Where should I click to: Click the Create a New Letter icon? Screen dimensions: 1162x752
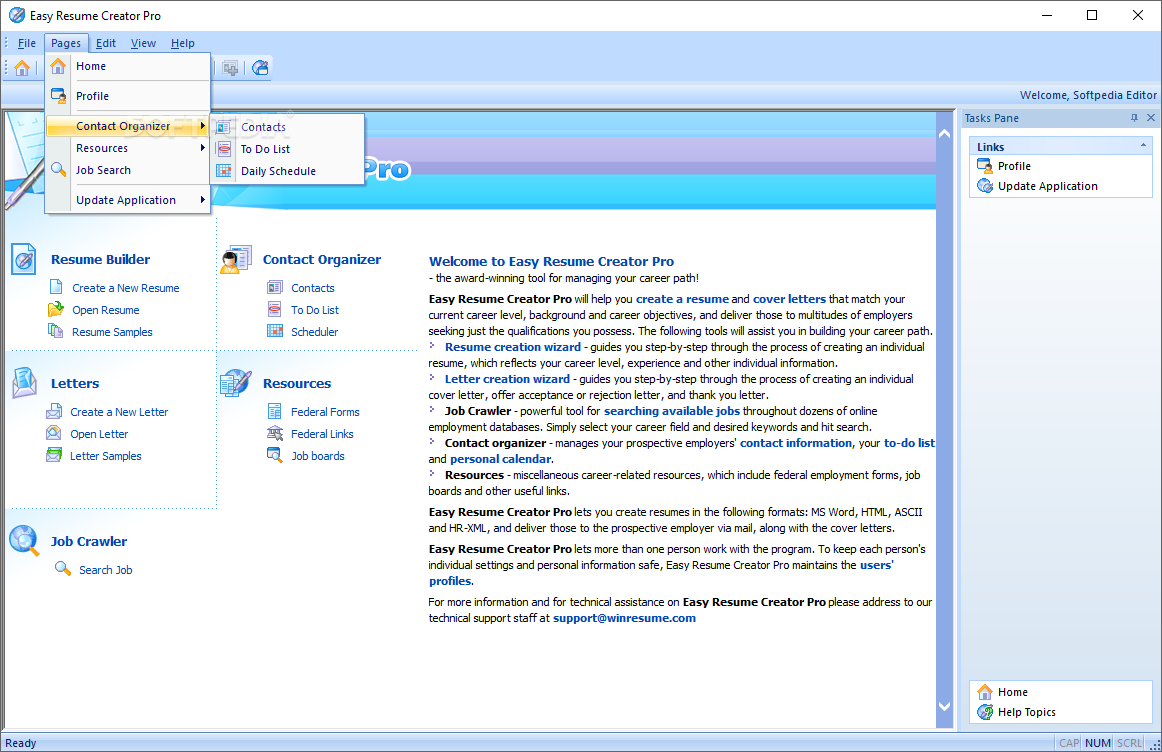(x=54, y=411)
